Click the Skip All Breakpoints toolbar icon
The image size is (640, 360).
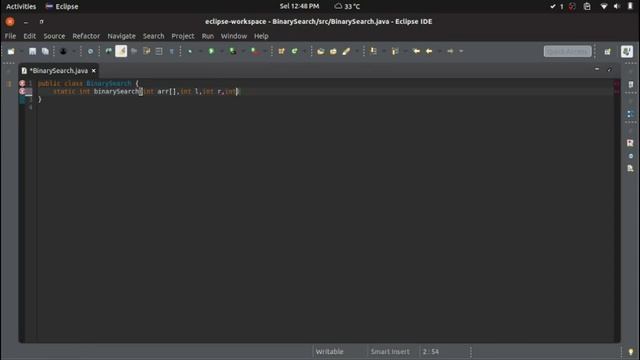point(90,51)
